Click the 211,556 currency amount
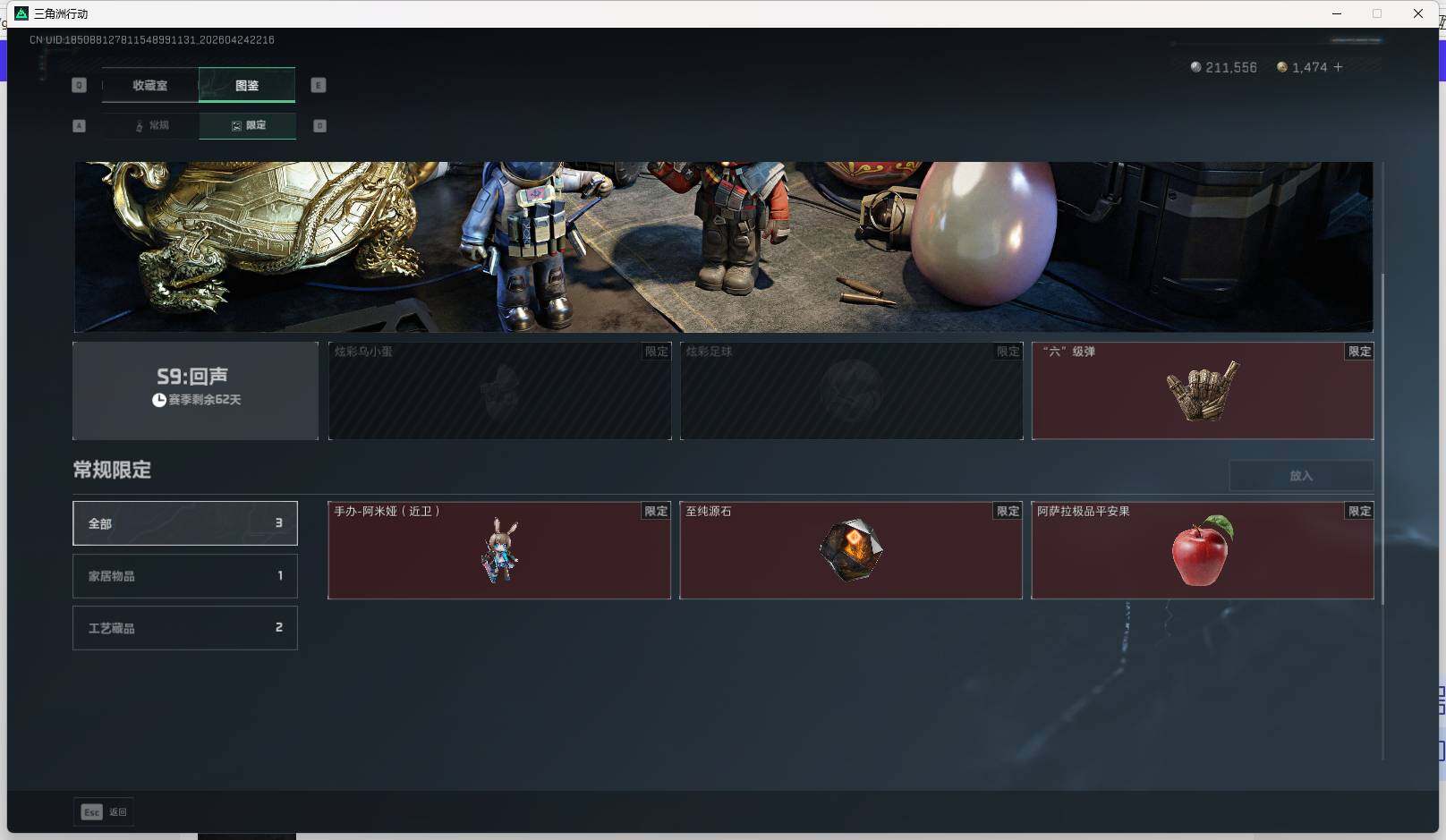 [1231, 67]
